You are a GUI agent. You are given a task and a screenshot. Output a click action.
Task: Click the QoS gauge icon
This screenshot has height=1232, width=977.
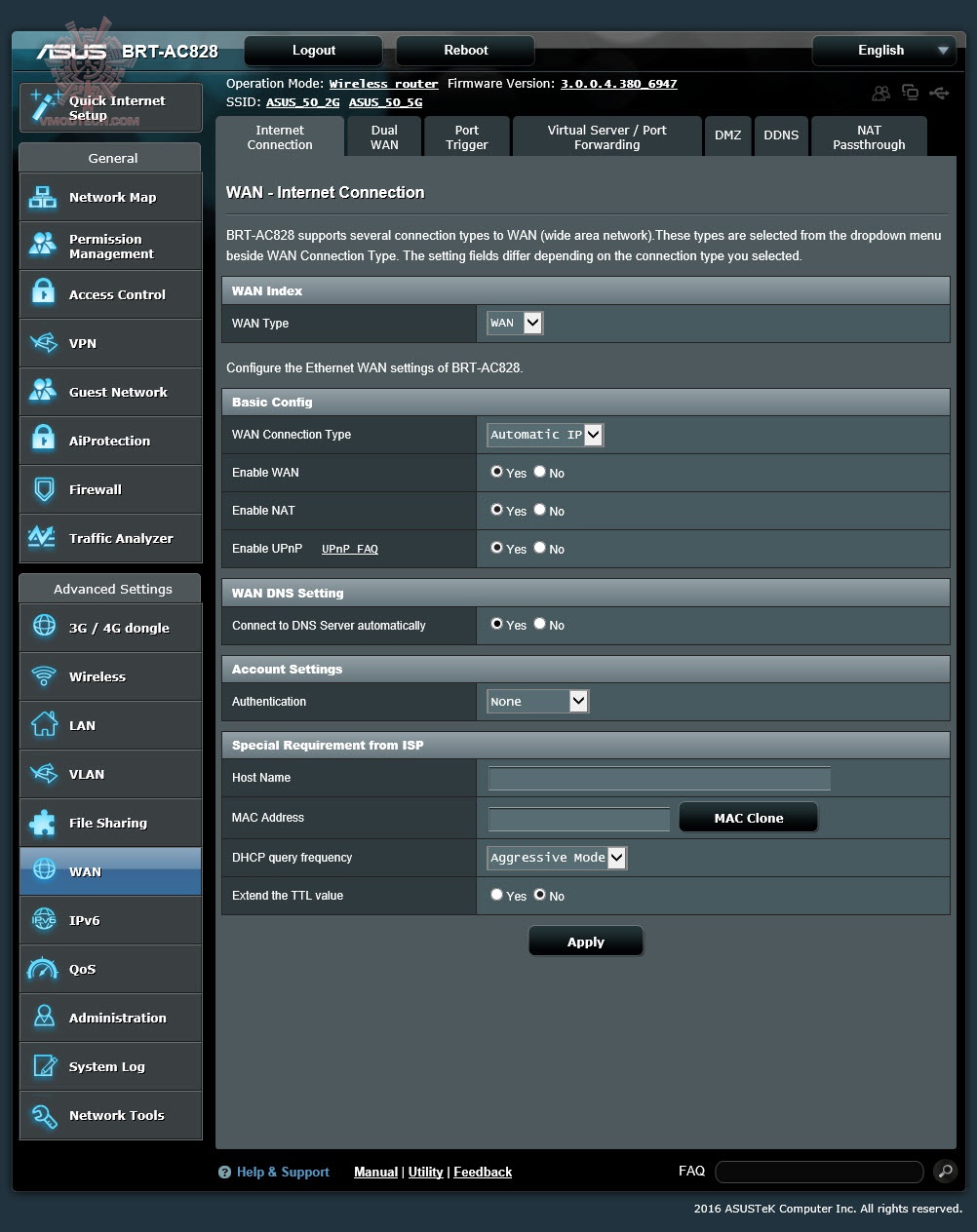43,969
